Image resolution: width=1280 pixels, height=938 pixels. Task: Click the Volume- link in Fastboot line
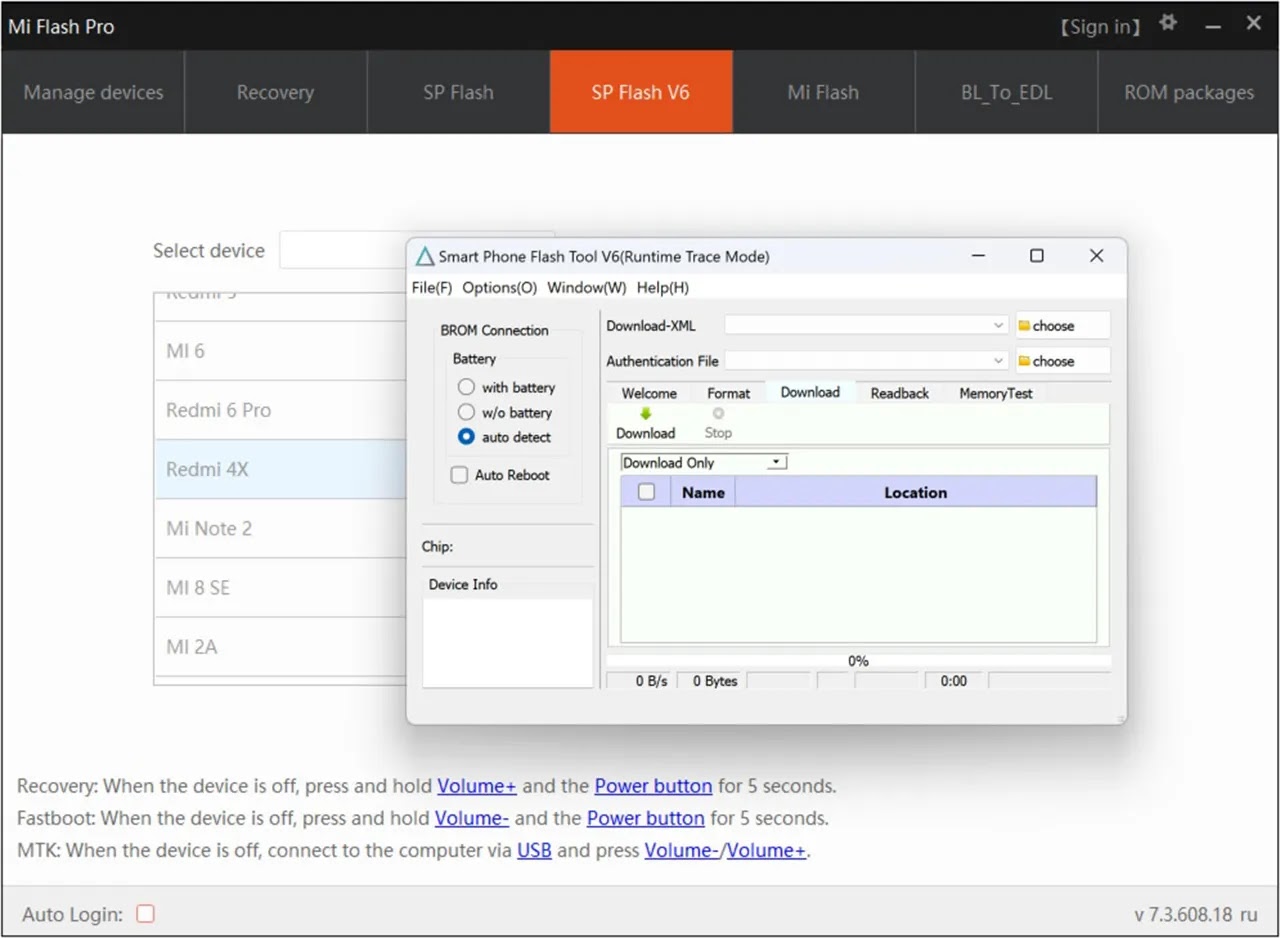472,818
